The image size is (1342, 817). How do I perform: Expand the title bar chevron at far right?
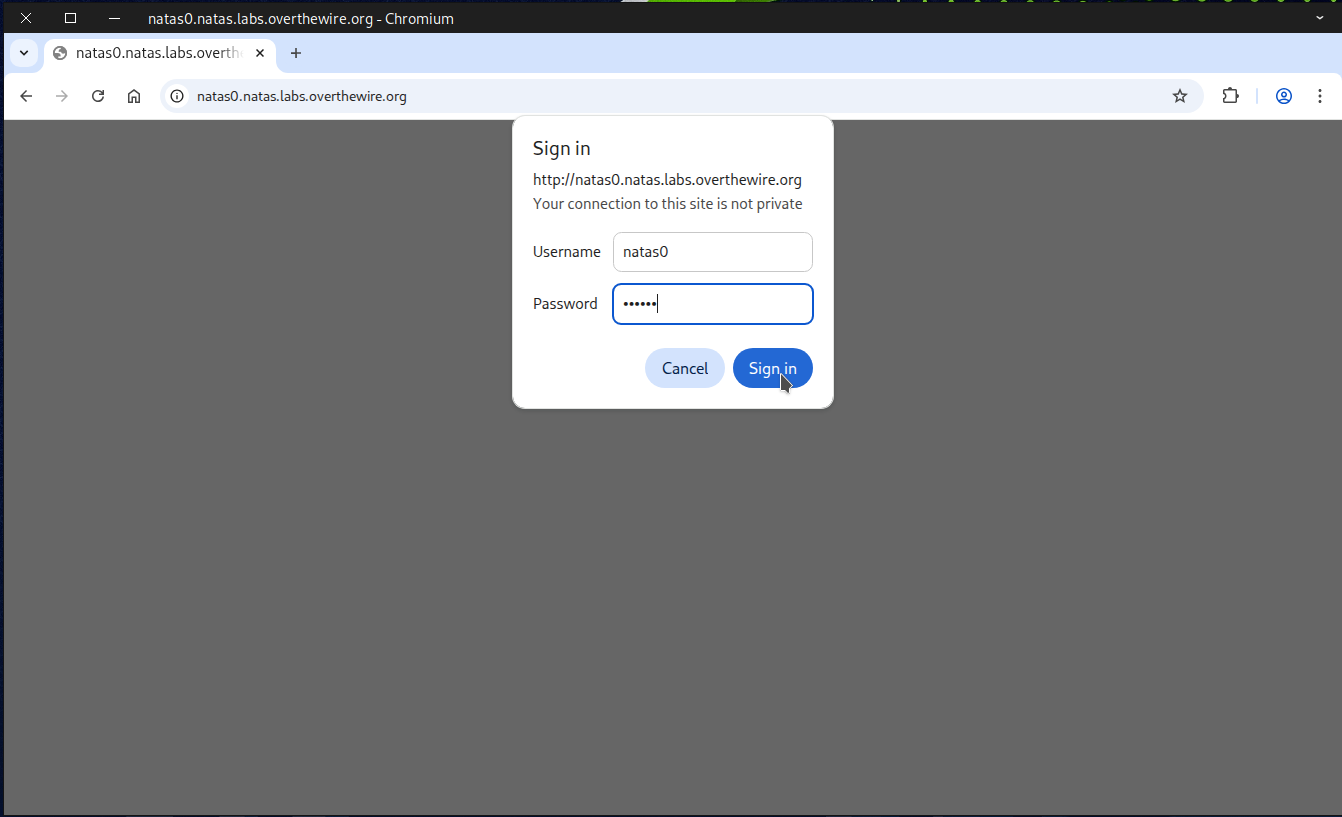point(1319,18)
